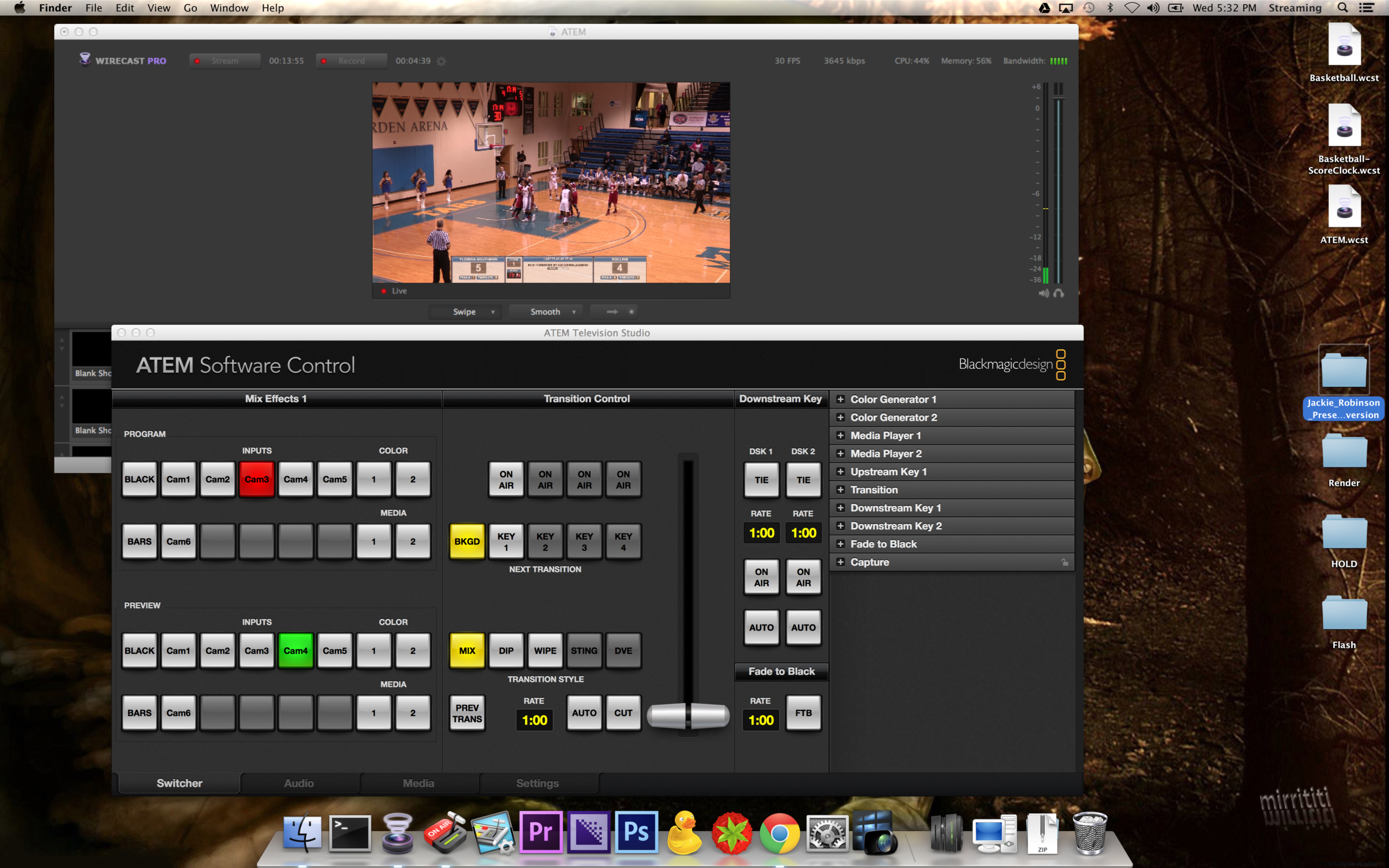Click Wirecast Record button
This screenshot has width=1389, height=868.
click(x=351, y=61)
